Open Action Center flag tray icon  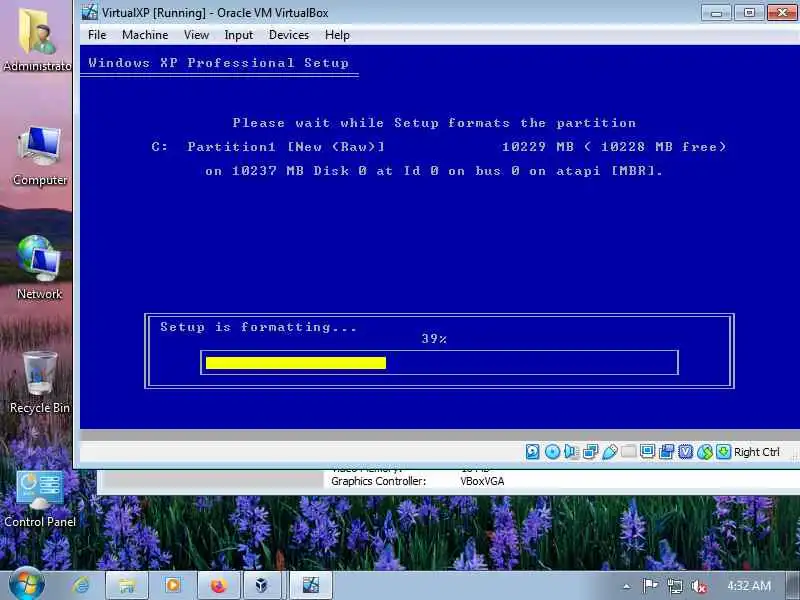tap(649, 586)
